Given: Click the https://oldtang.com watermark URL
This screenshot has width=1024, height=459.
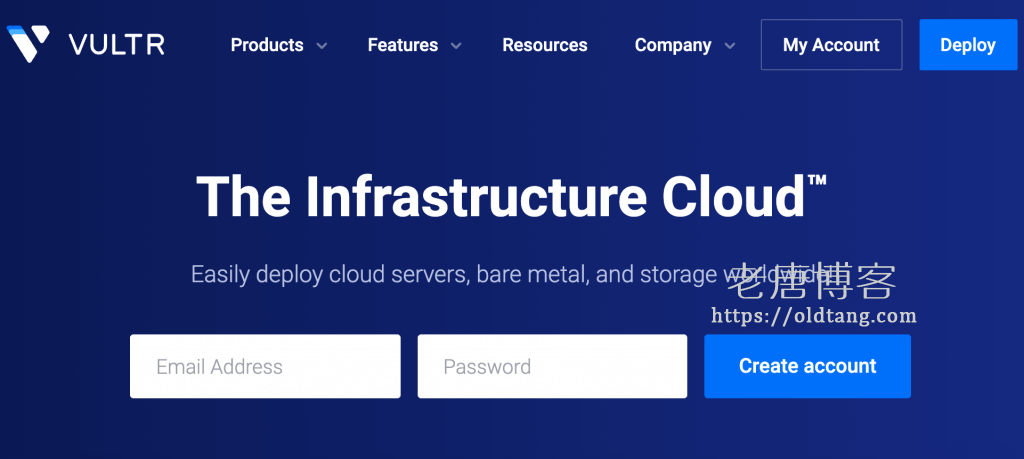Looking at the screenshot, I should pyautogui.click(x=813, y=316).
